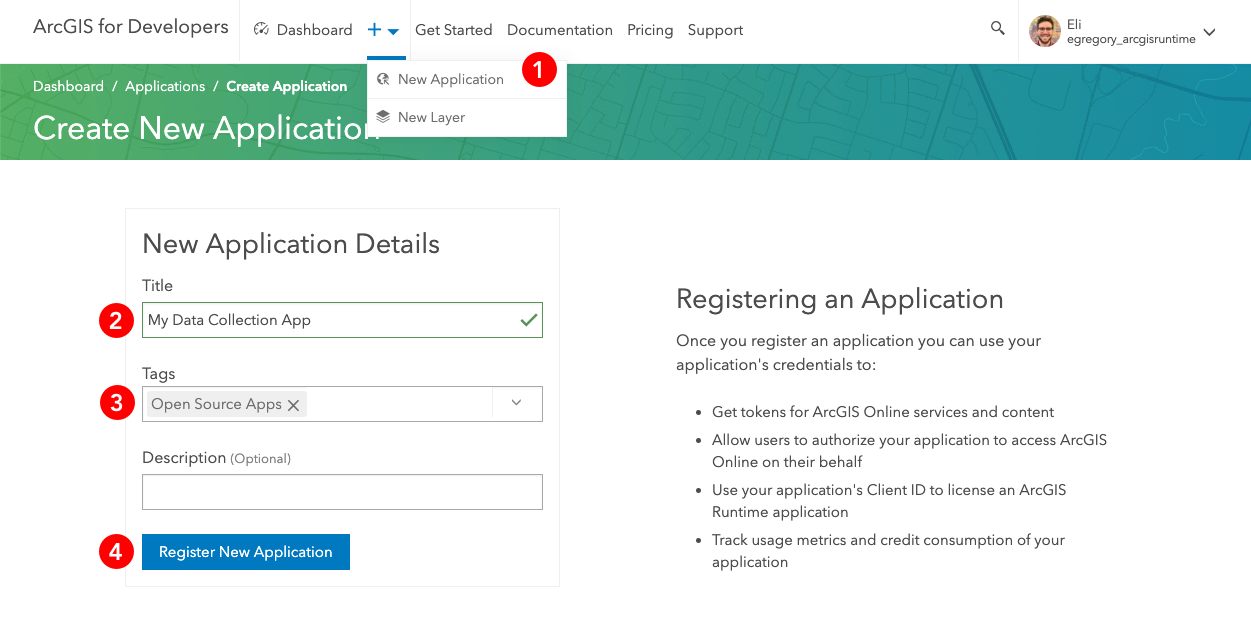1251x628 pixels.
Task: Open the user account dropdown chevron
Action: [1209, 32]
